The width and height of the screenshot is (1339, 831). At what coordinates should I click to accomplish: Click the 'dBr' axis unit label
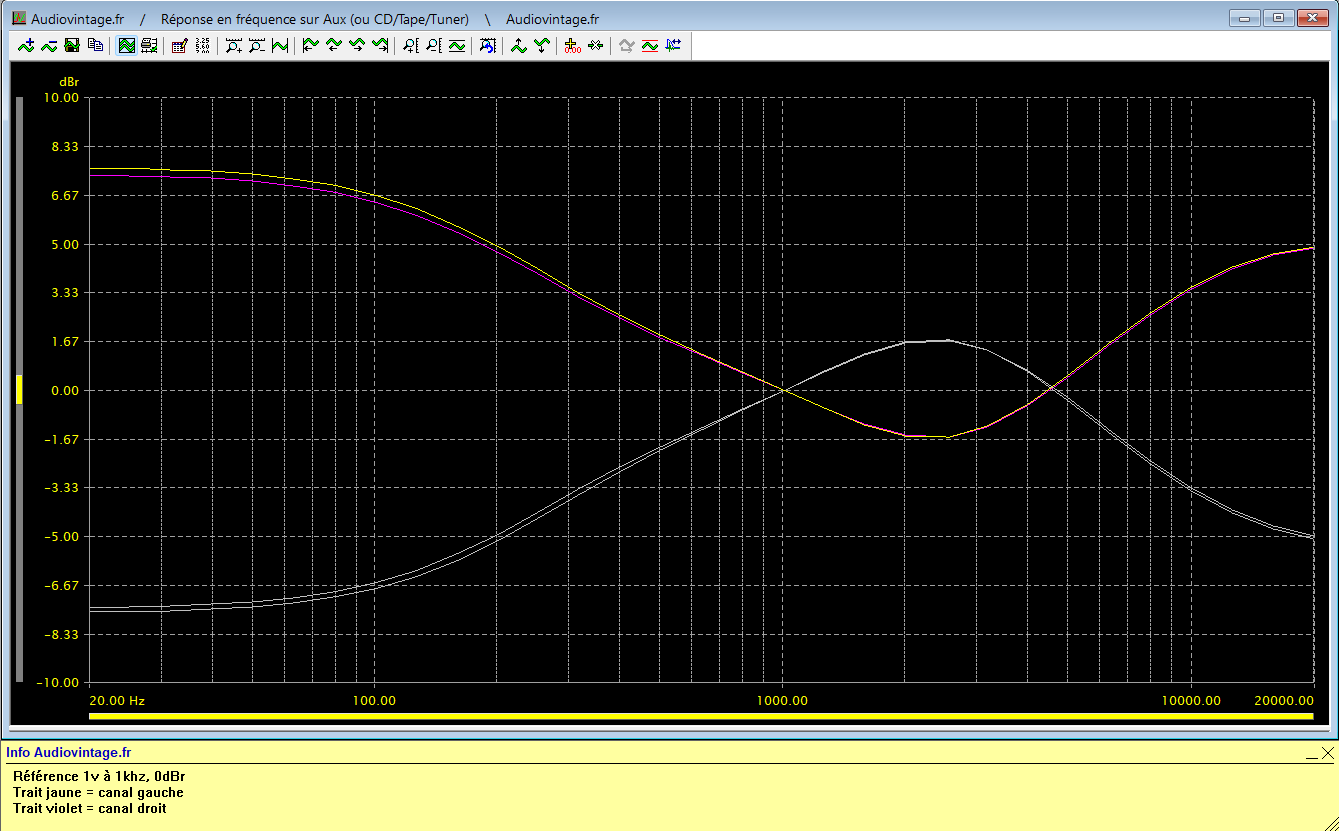[x=69, y=81]
